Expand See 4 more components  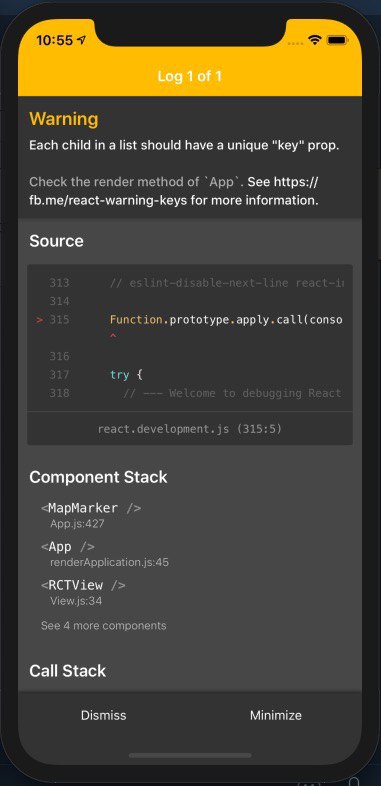pyautogui.click(x=104, y=626)
